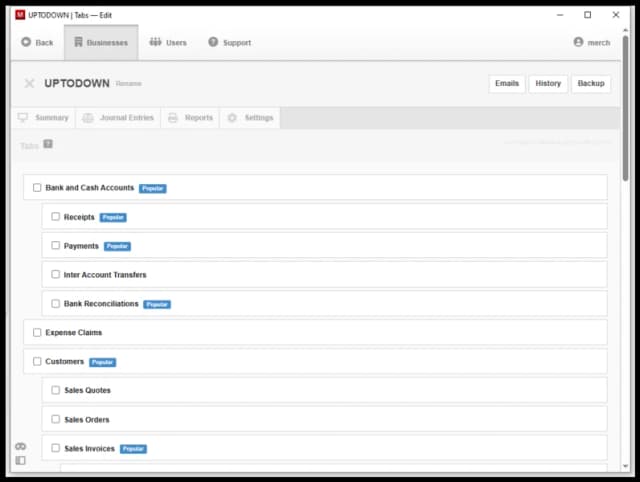Viewport: 640px width, 482px height.
Task: Enable Bank and Cash Accounts checkbox
Action: [37, 188]
